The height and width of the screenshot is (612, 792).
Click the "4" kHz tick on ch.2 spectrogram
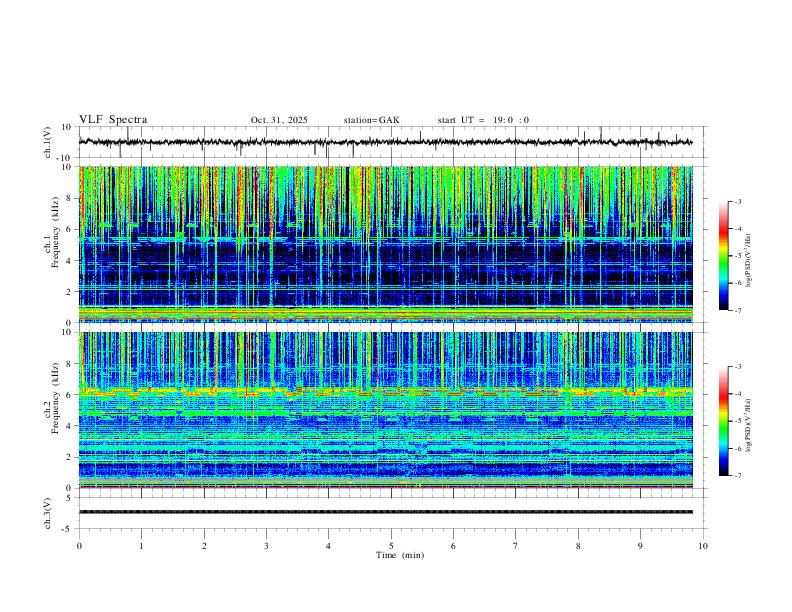[x=69, y=426]
